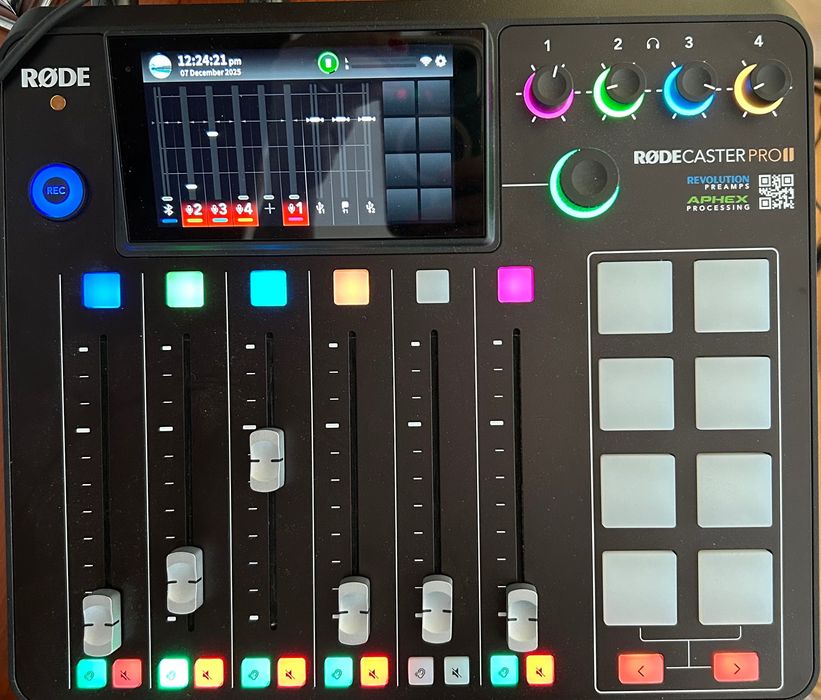
Task: Hit the top-right physical SMART pad
Action: pos(731,296)
